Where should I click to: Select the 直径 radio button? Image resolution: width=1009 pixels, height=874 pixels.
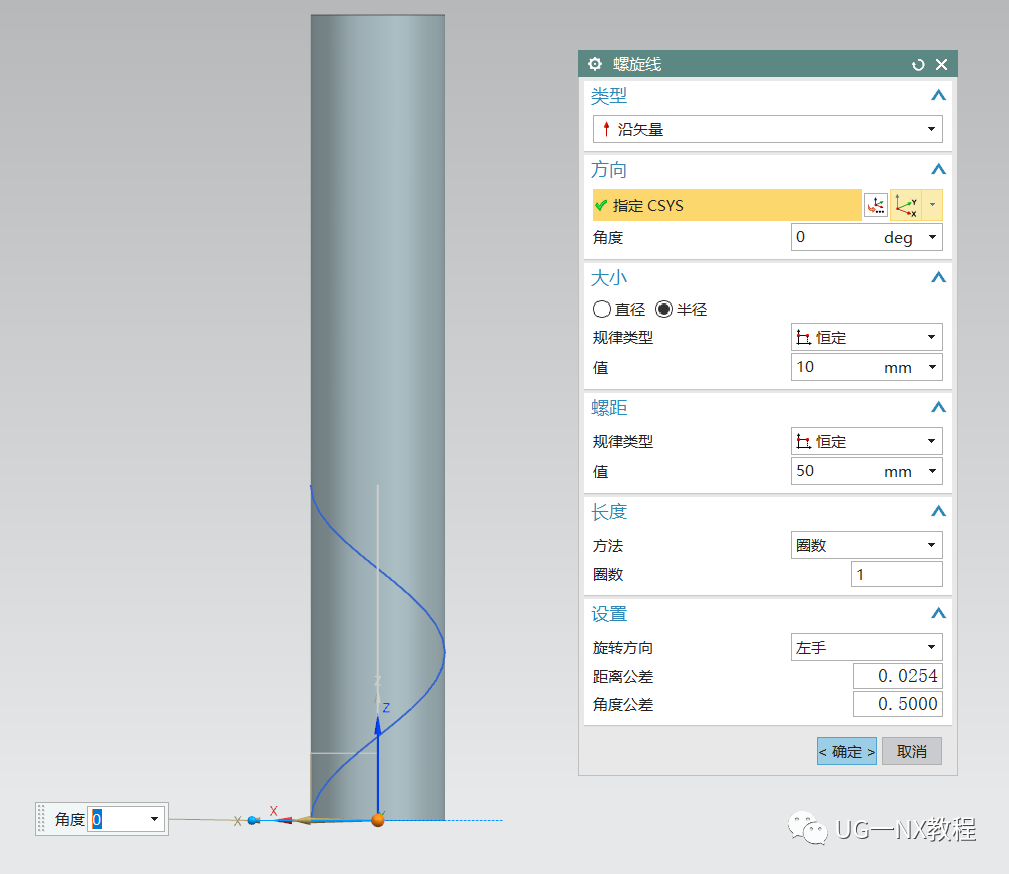coord(601,309)
